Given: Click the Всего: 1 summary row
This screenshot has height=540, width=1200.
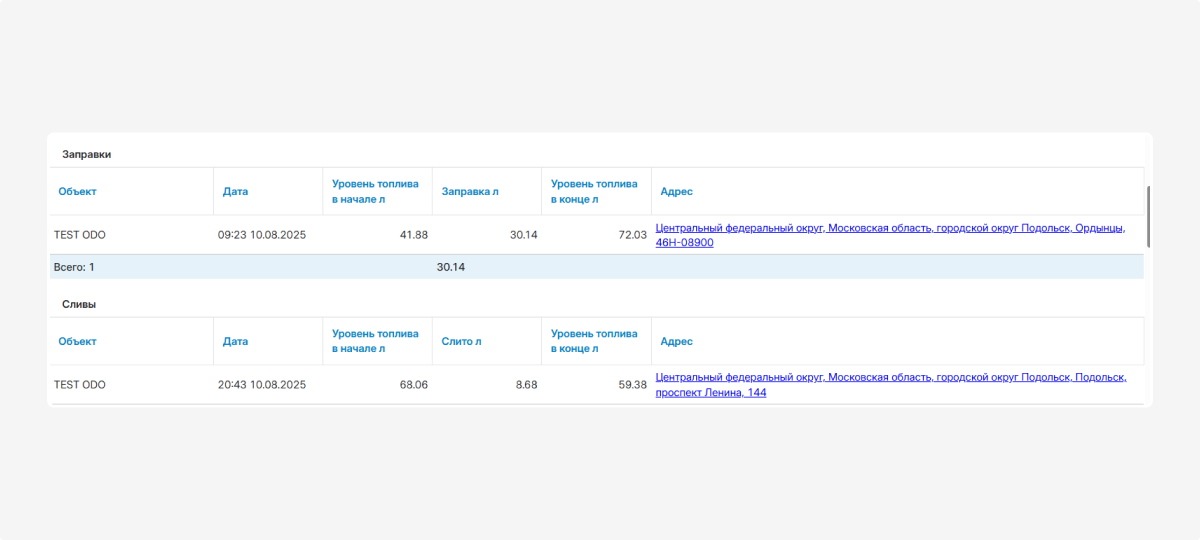Looking at the screenshot, I should point(74,267).
